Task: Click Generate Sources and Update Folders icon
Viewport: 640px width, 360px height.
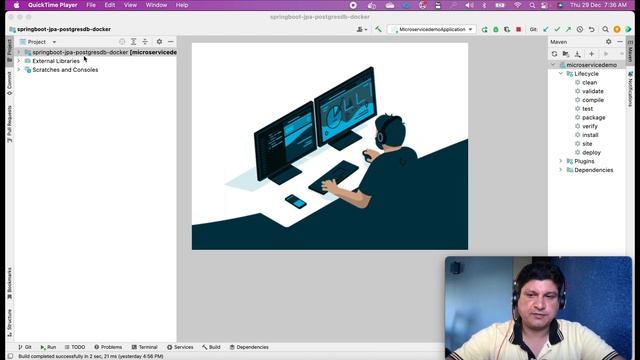Action: 566,54
